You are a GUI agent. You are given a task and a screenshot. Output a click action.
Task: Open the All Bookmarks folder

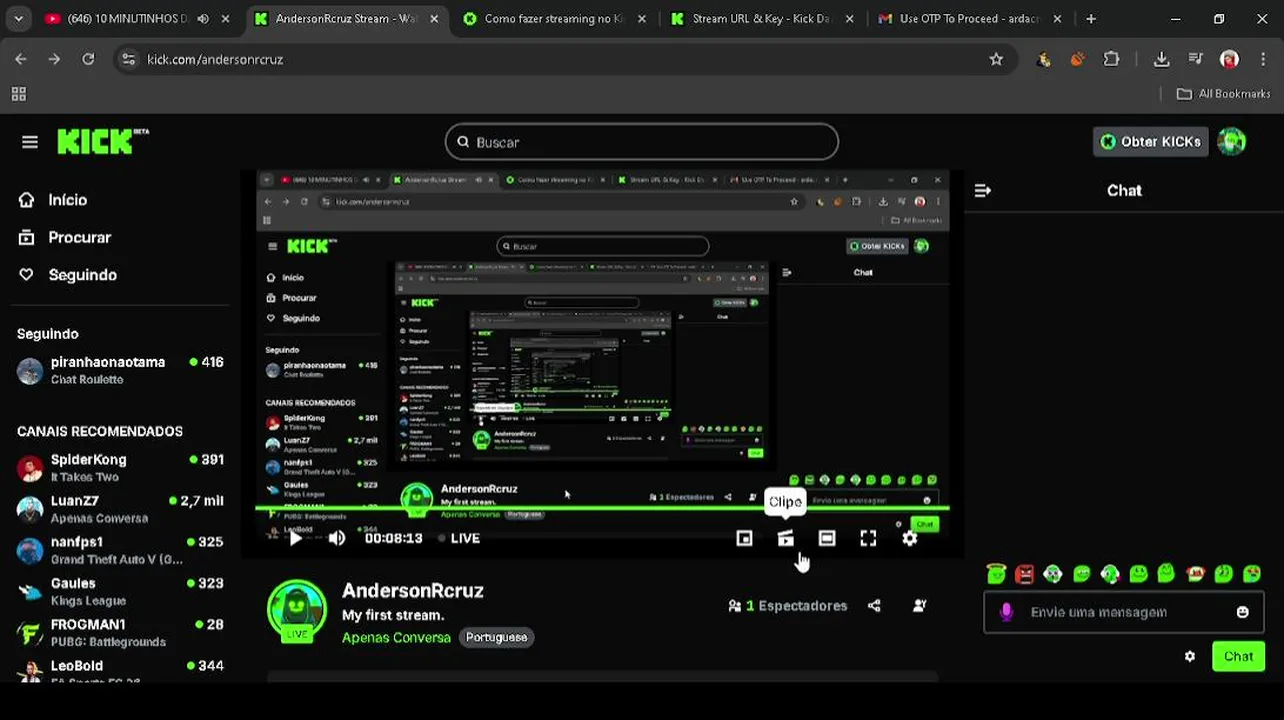click(1224, 94)
